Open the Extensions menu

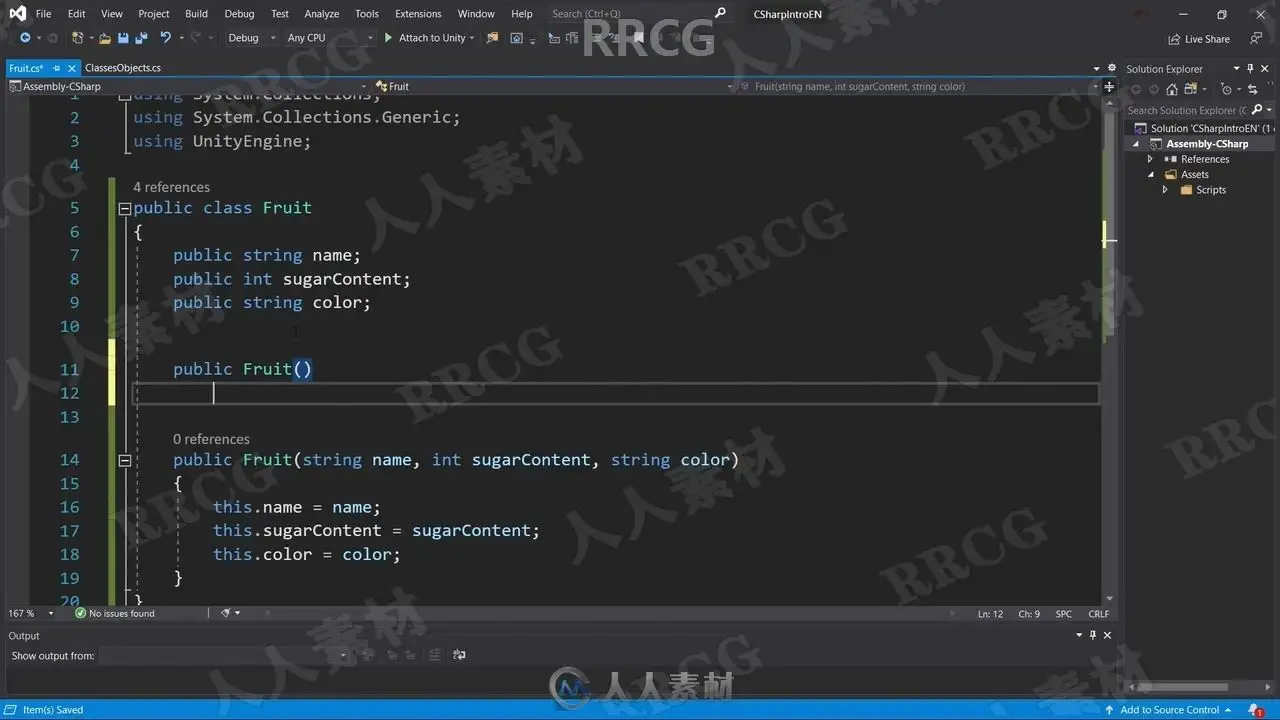tap(418, 14)
